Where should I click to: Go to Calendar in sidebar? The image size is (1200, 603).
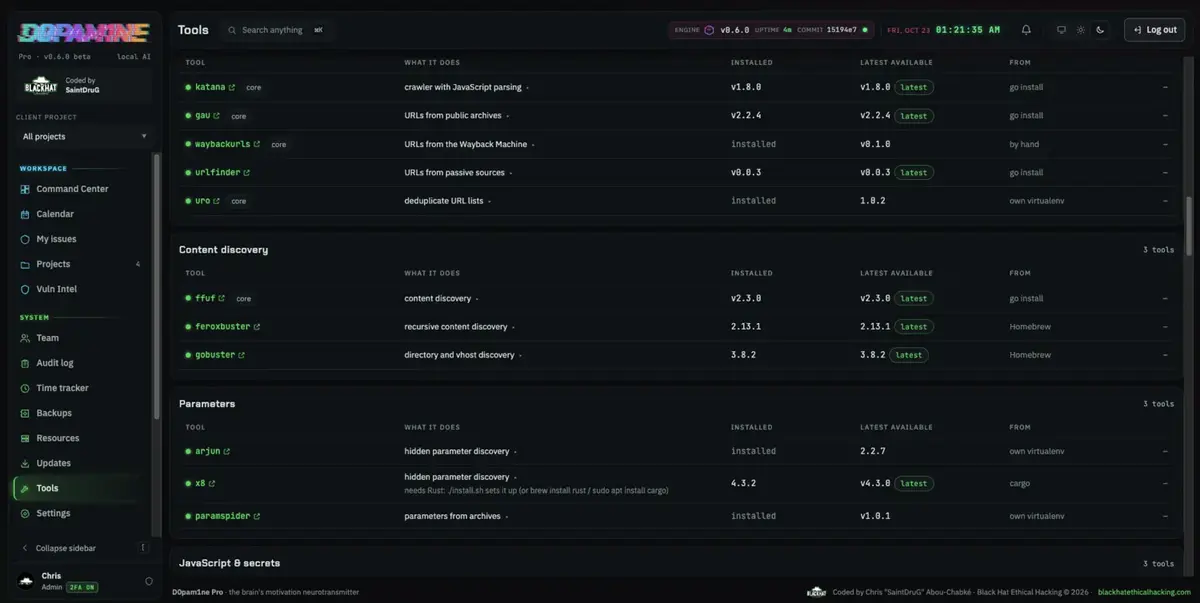point(81,214)
